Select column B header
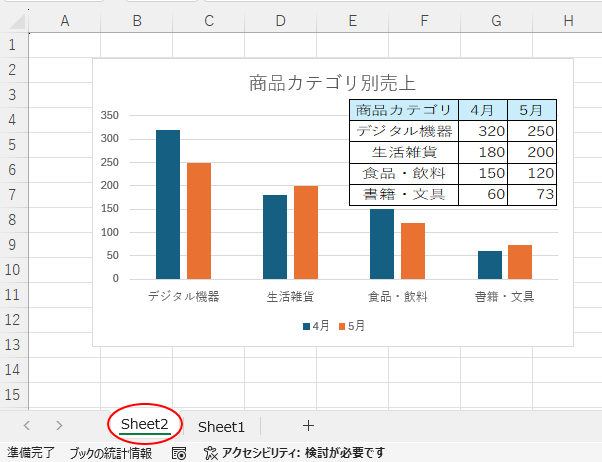This screenshot has height=462, width=602. coord(137,21)
